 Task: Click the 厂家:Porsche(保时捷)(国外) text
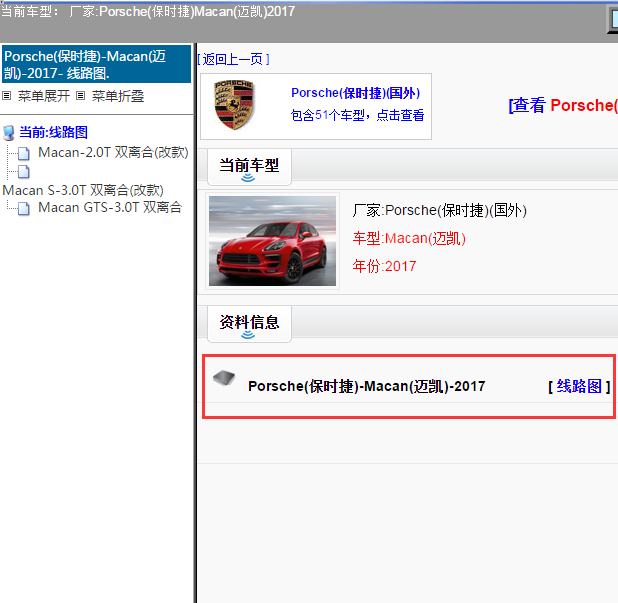coord(439,210)
